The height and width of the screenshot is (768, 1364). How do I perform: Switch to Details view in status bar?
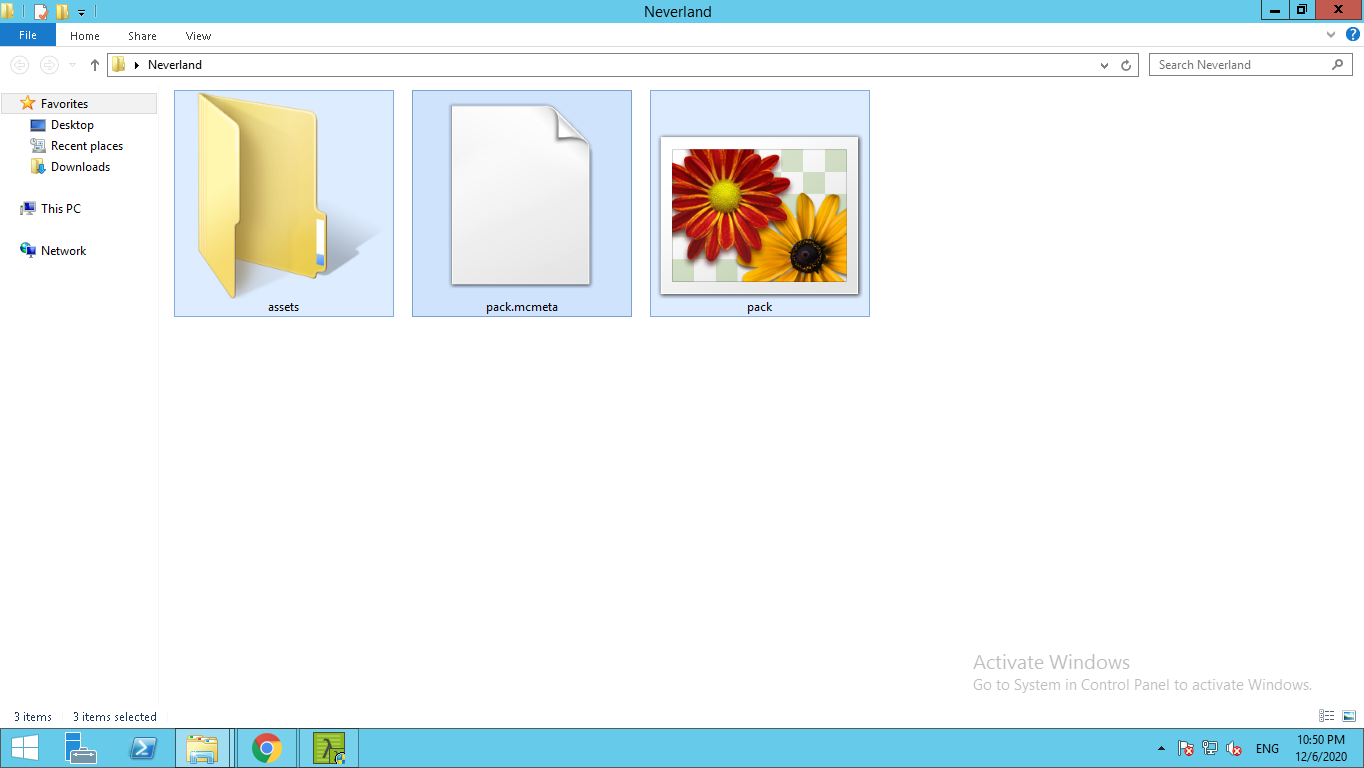click(1327, 716)
